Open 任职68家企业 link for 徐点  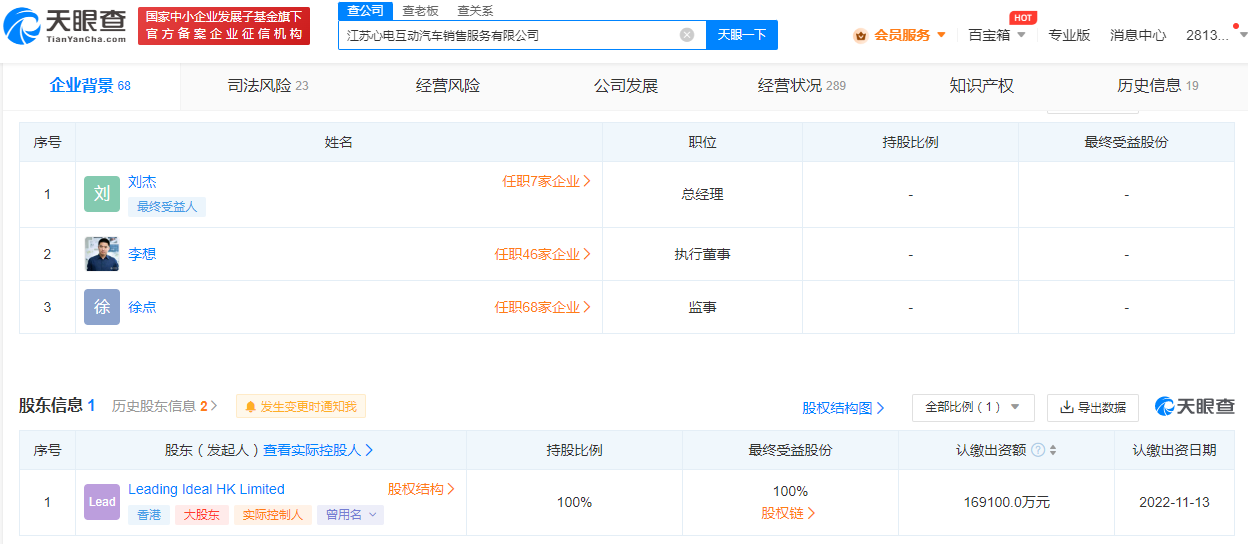point(543,307)
